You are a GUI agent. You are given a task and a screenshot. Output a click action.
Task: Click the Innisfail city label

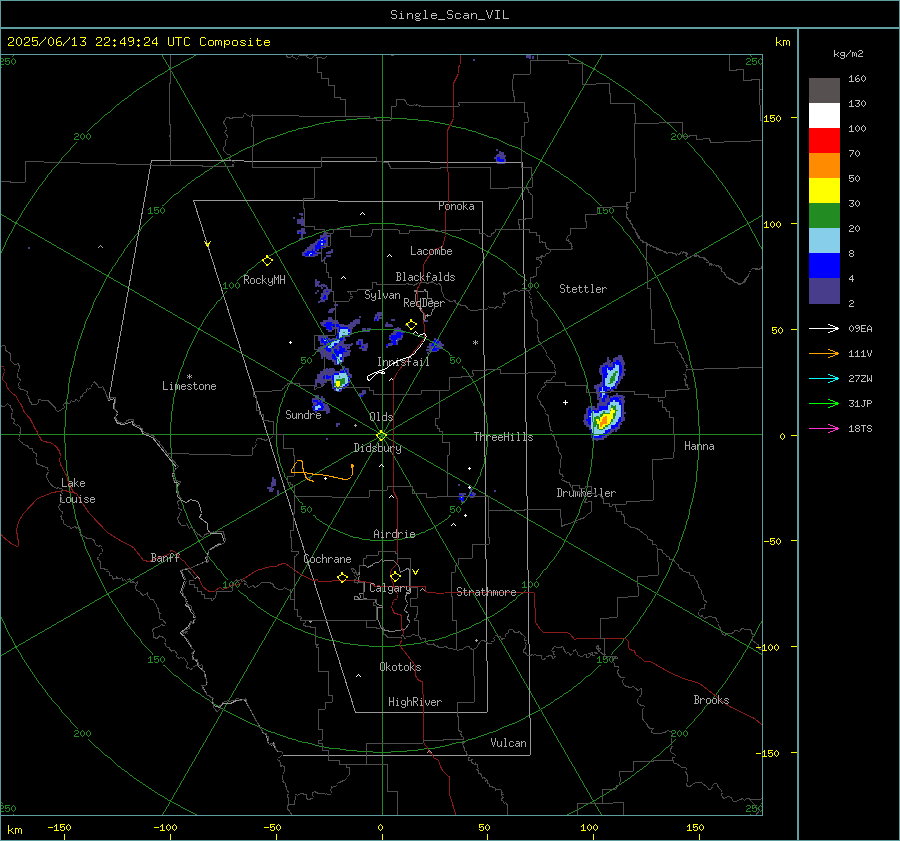pyautogui.click(x=403, y=362)
